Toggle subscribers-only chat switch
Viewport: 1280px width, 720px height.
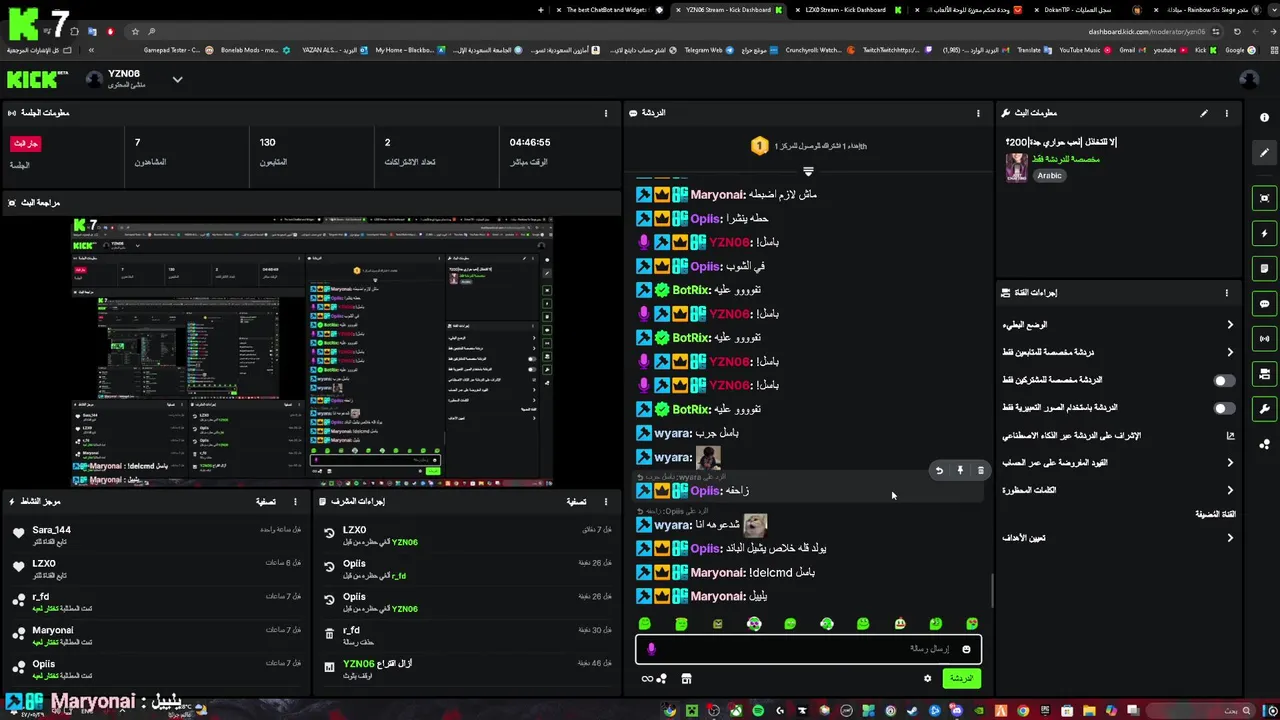coord(1224,380)
